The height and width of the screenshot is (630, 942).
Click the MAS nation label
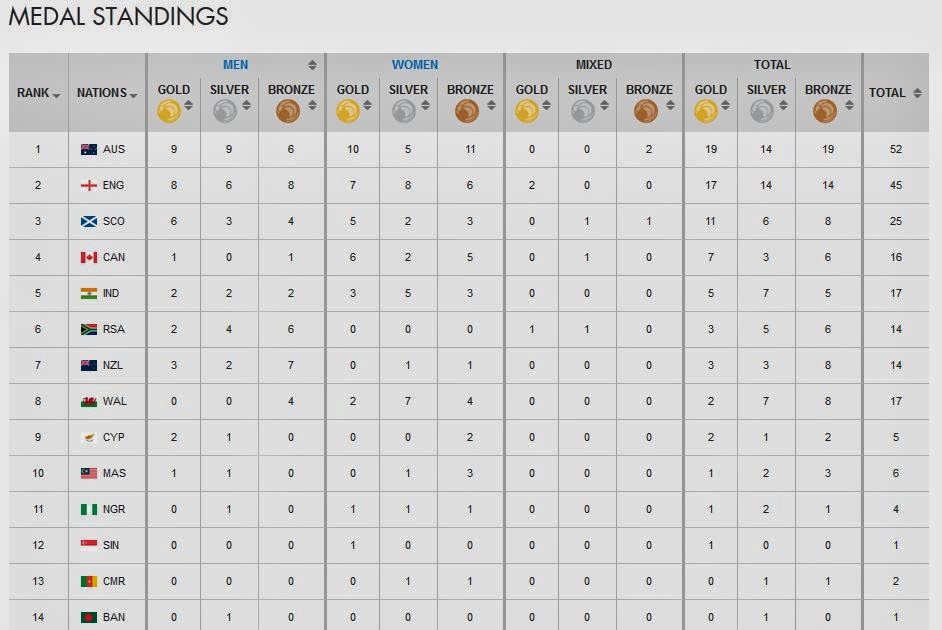[114, 473]
